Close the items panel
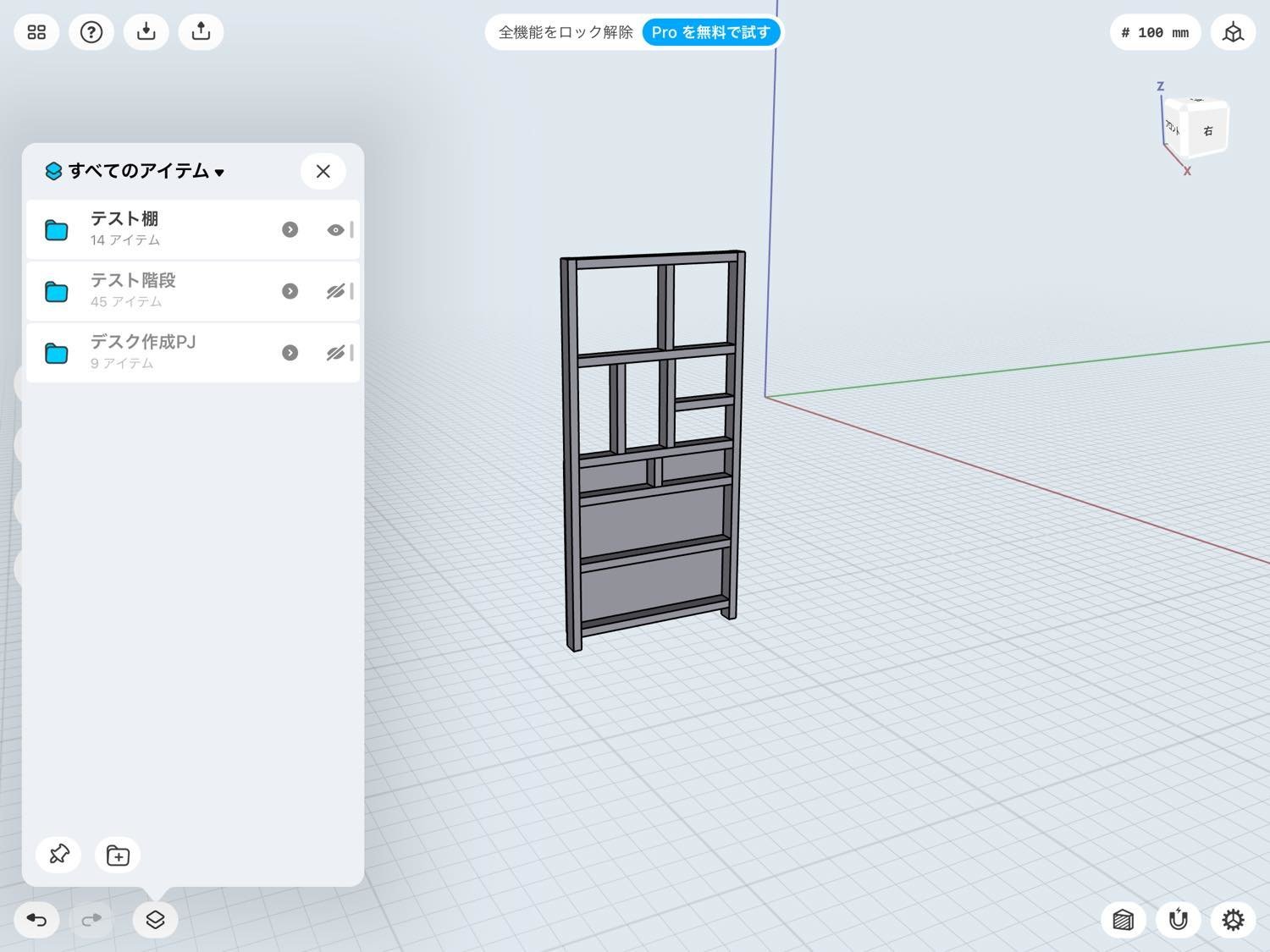The height and width of the screenshot is (952, 1270). point(323,171)
